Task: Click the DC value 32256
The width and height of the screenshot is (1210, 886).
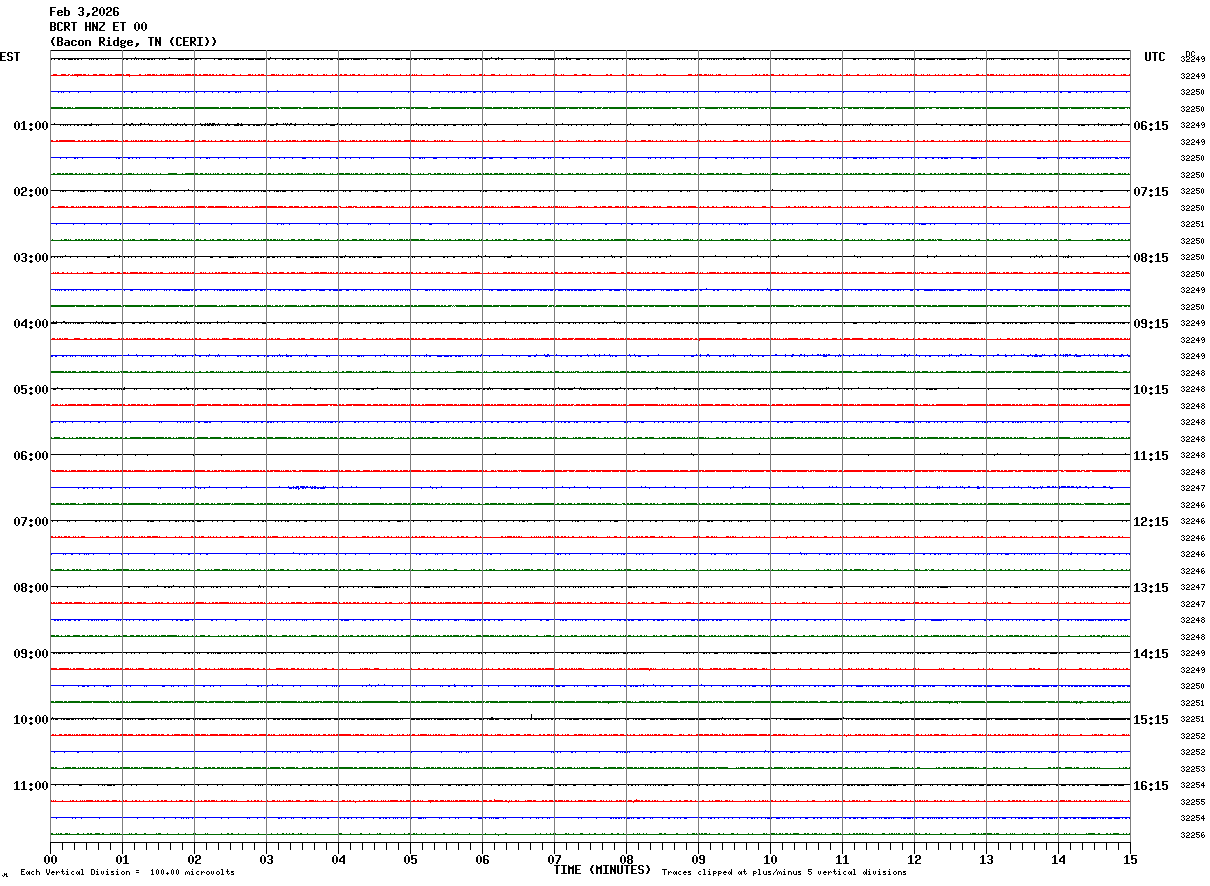Action: pyautogui.click(x=1192, y=835)
